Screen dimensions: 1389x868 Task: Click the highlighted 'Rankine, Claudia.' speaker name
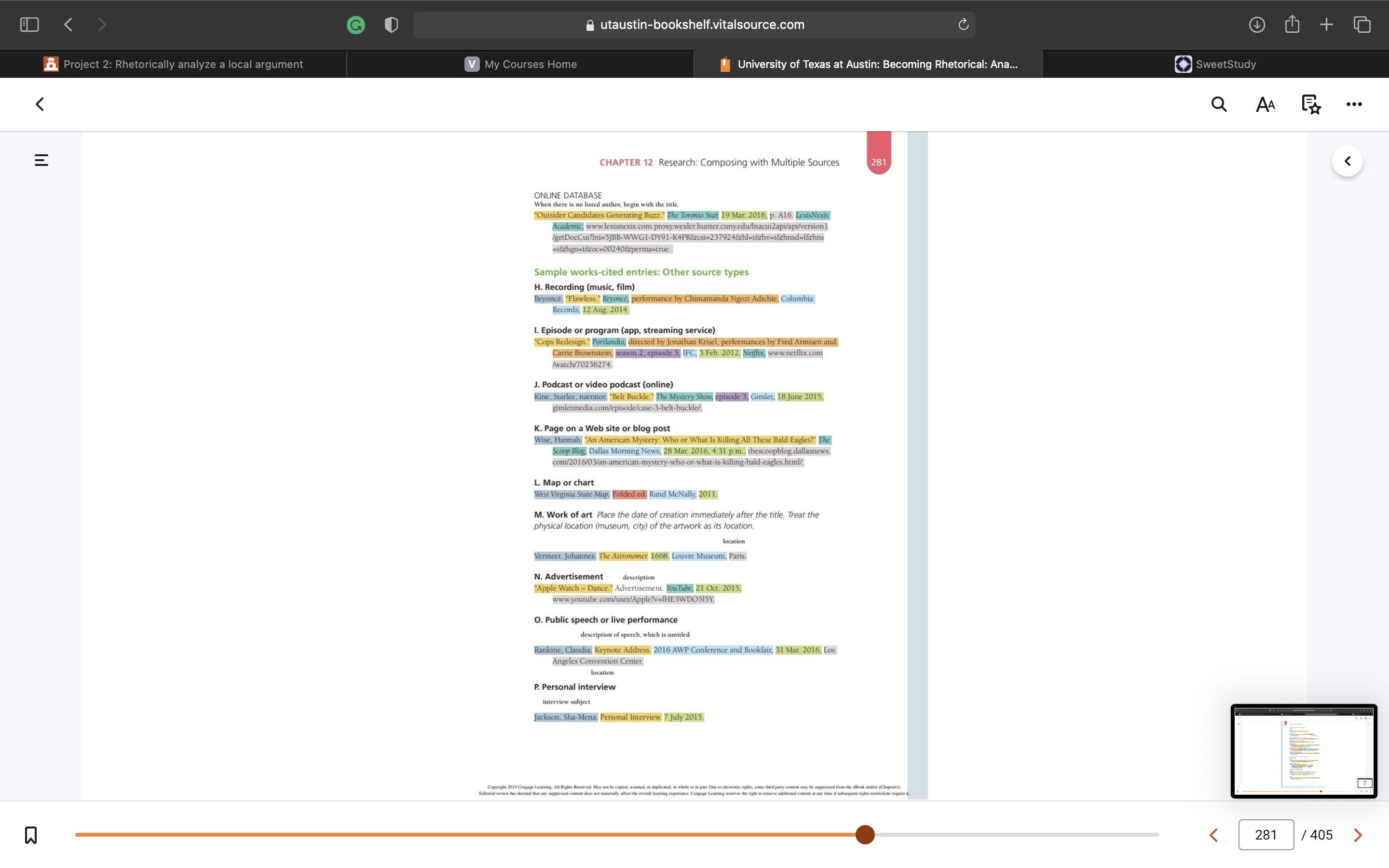coord(562,651)
